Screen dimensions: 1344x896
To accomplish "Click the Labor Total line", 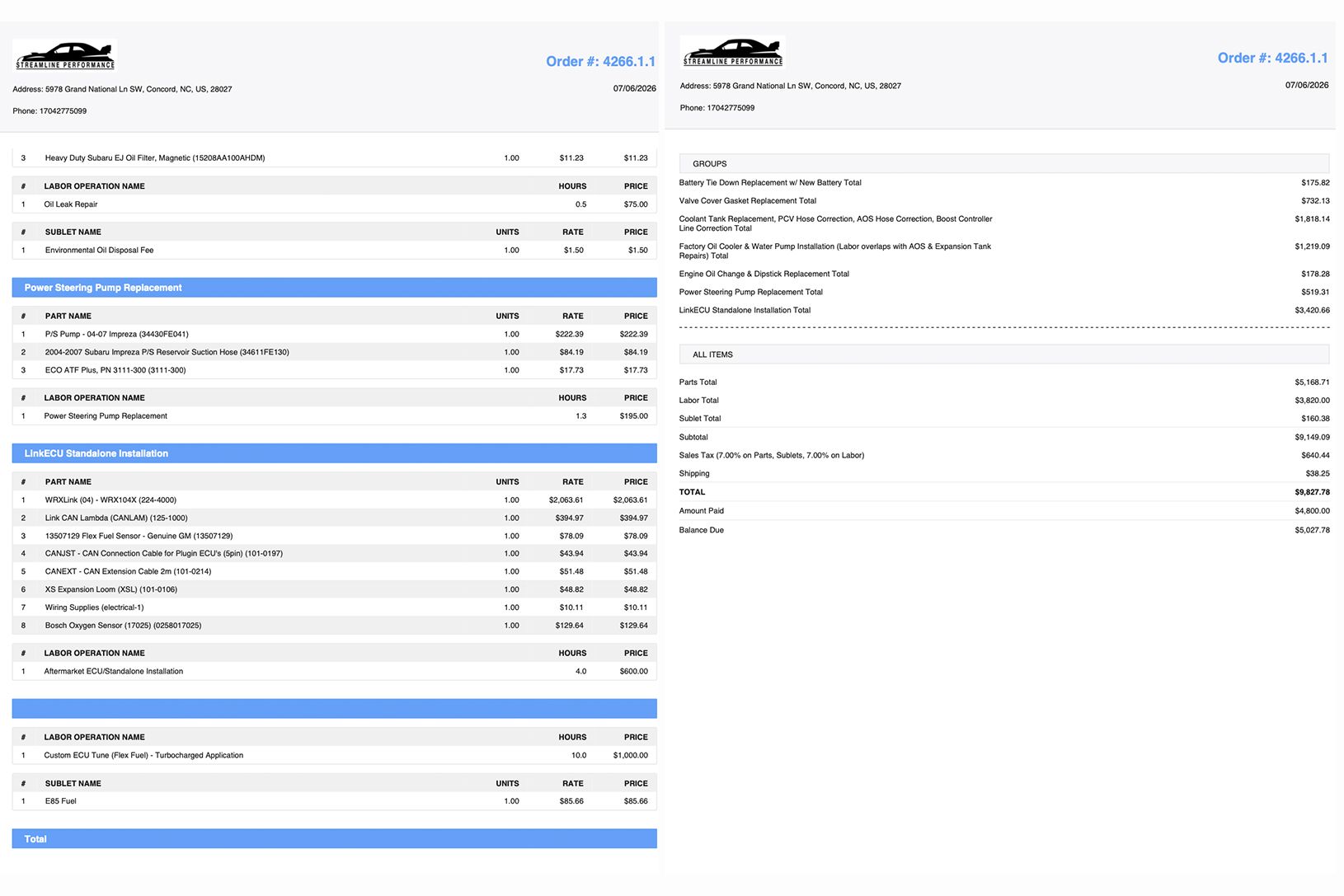I will (1004, 401).
